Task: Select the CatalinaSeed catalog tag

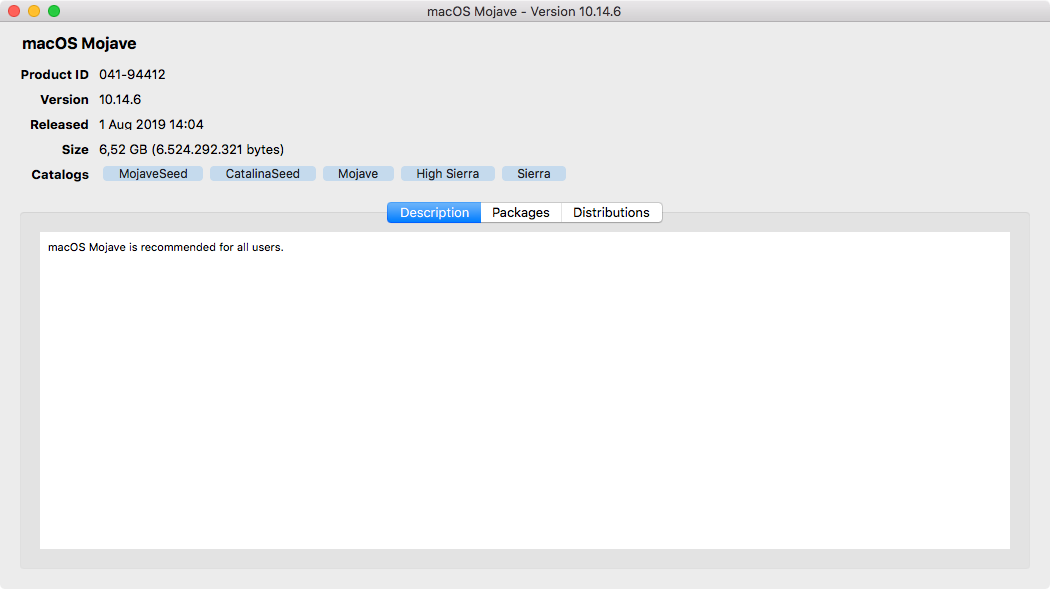Action: [x=262, y=173]
